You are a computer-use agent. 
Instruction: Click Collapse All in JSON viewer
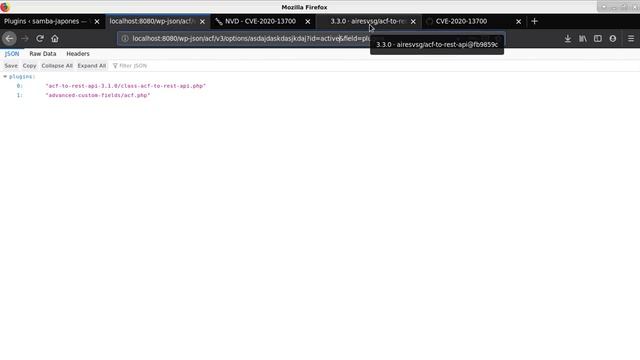(57, 66)
